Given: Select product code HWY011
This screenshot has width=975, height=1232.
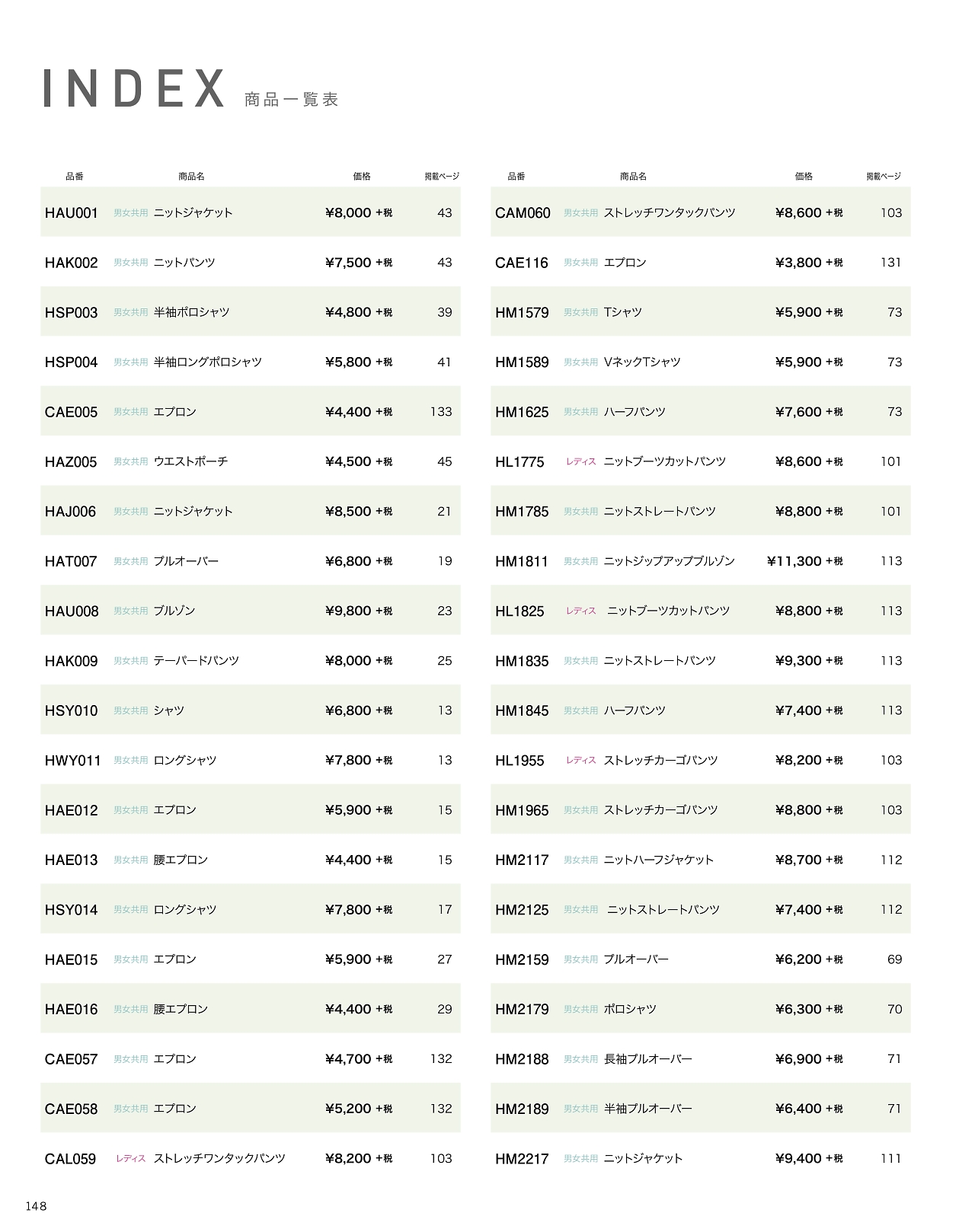Looking at the screenshot, I should pos(73,761).
